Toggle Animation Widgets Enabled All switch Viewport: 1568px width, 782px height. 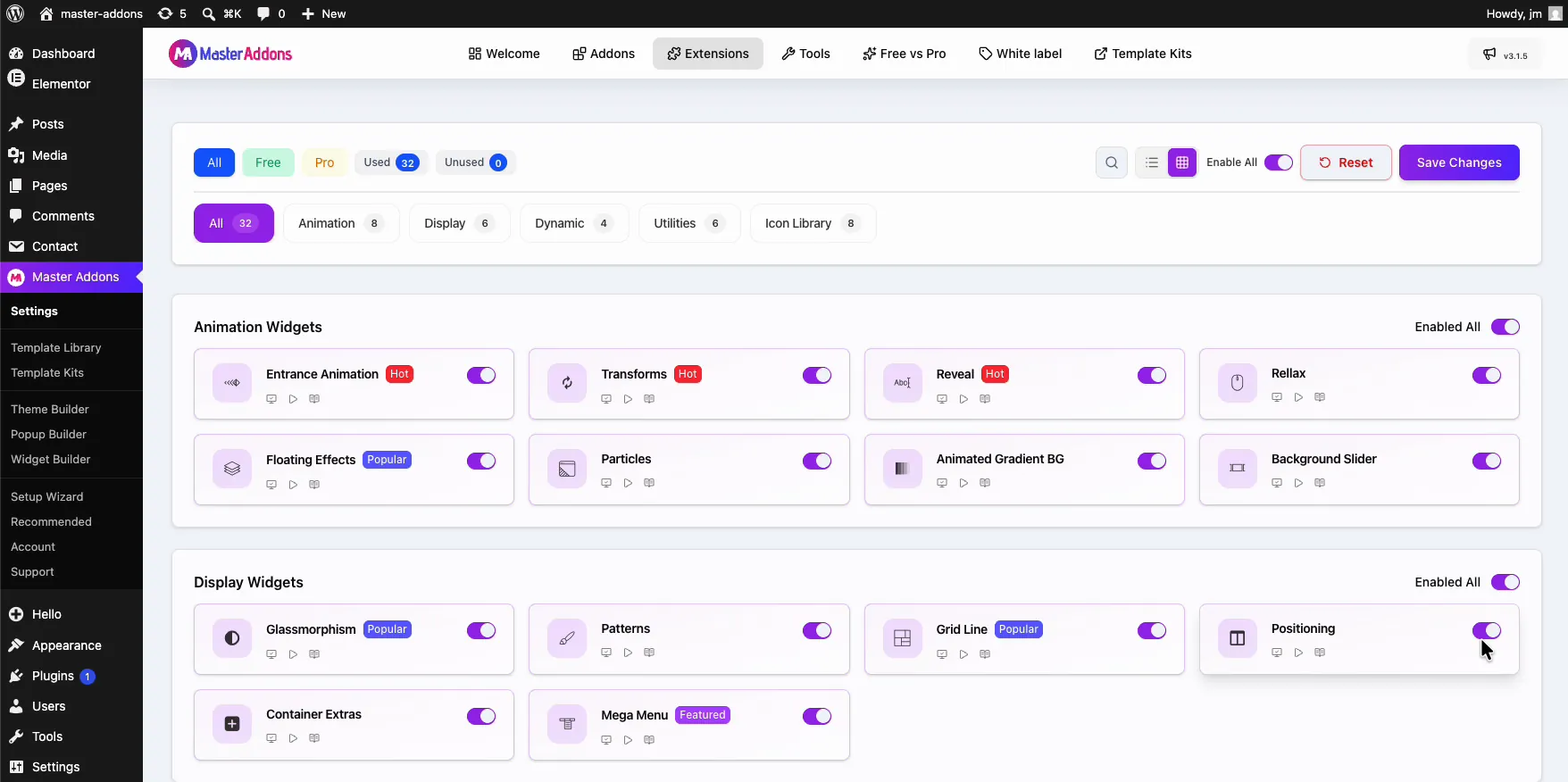point(1505,327)
